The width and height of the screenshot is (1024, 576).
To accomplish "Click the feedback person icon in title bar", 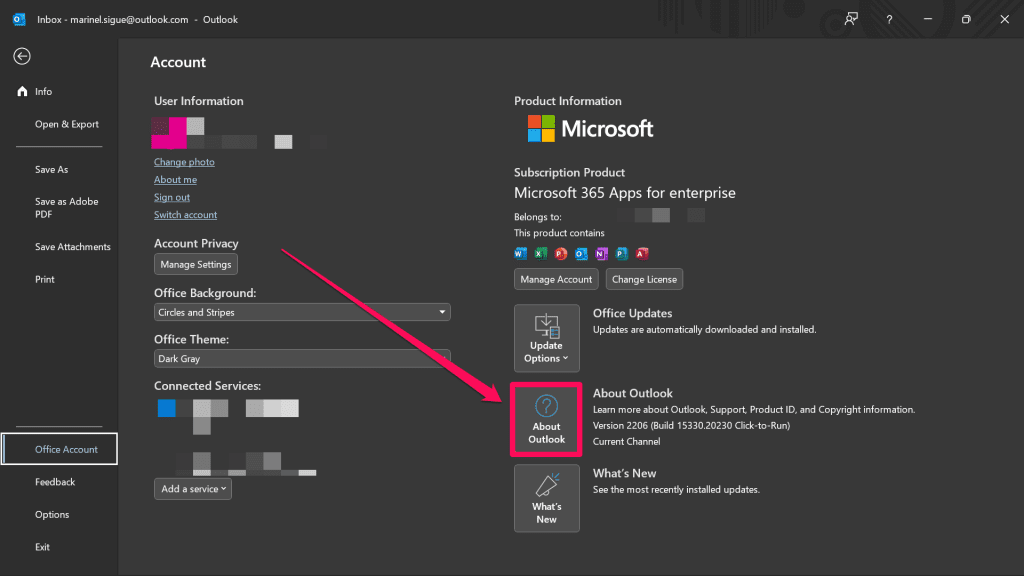I will (x=851, y=19).
